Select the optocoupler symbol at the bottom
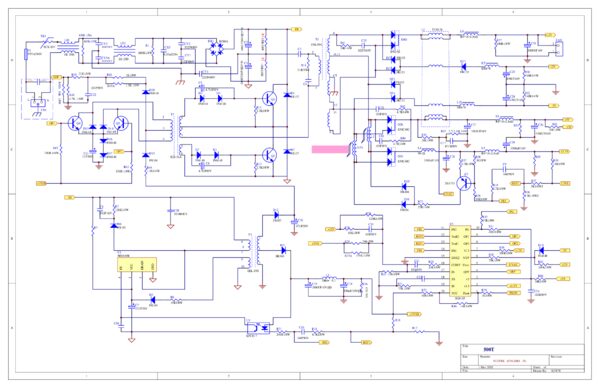600x388 pixels. (259, 328)
